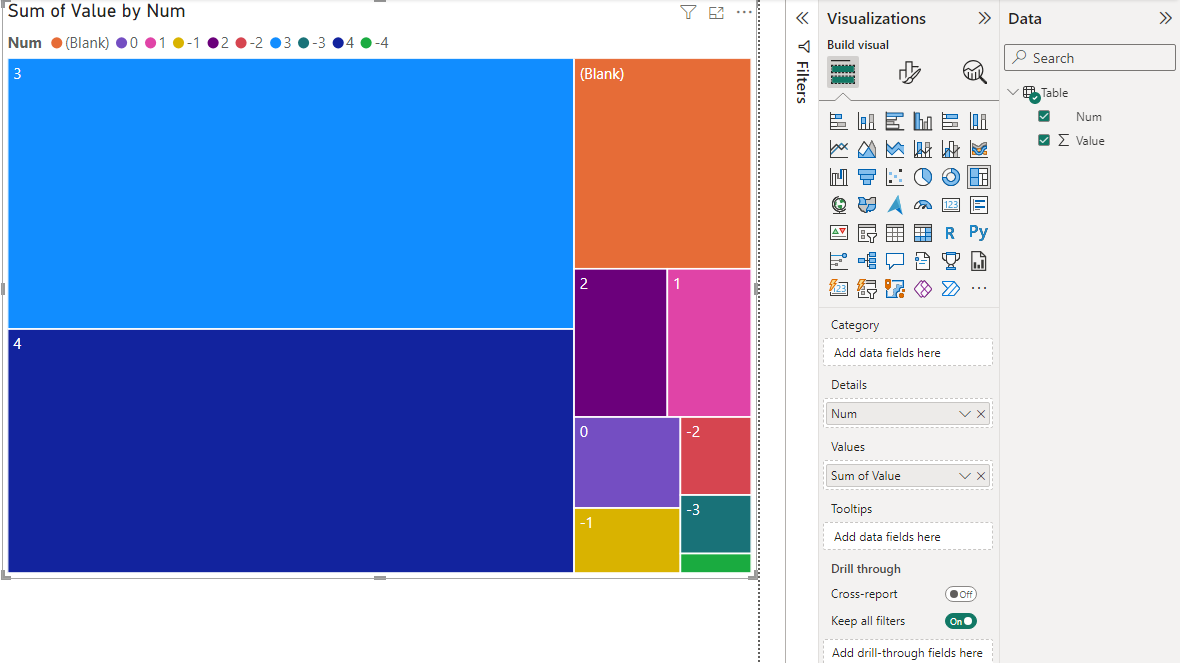
Task: Insert the R script visual
Action: [950, 233]
